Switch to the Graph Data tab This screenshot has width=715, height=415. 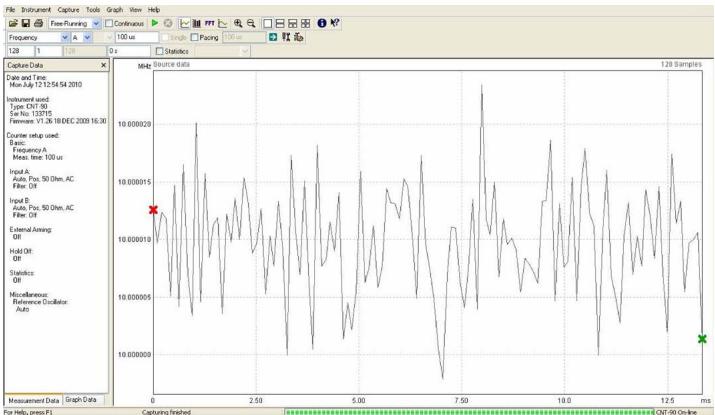click(81, 400)
